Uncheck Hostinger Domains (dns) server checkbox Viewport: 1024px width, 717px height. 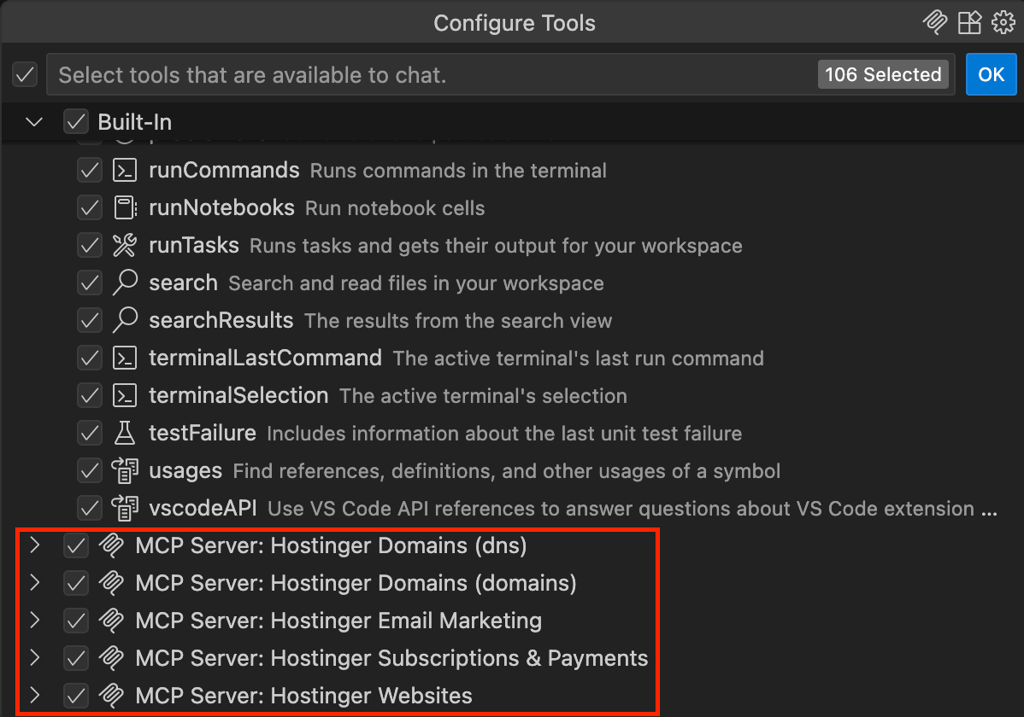76,546
